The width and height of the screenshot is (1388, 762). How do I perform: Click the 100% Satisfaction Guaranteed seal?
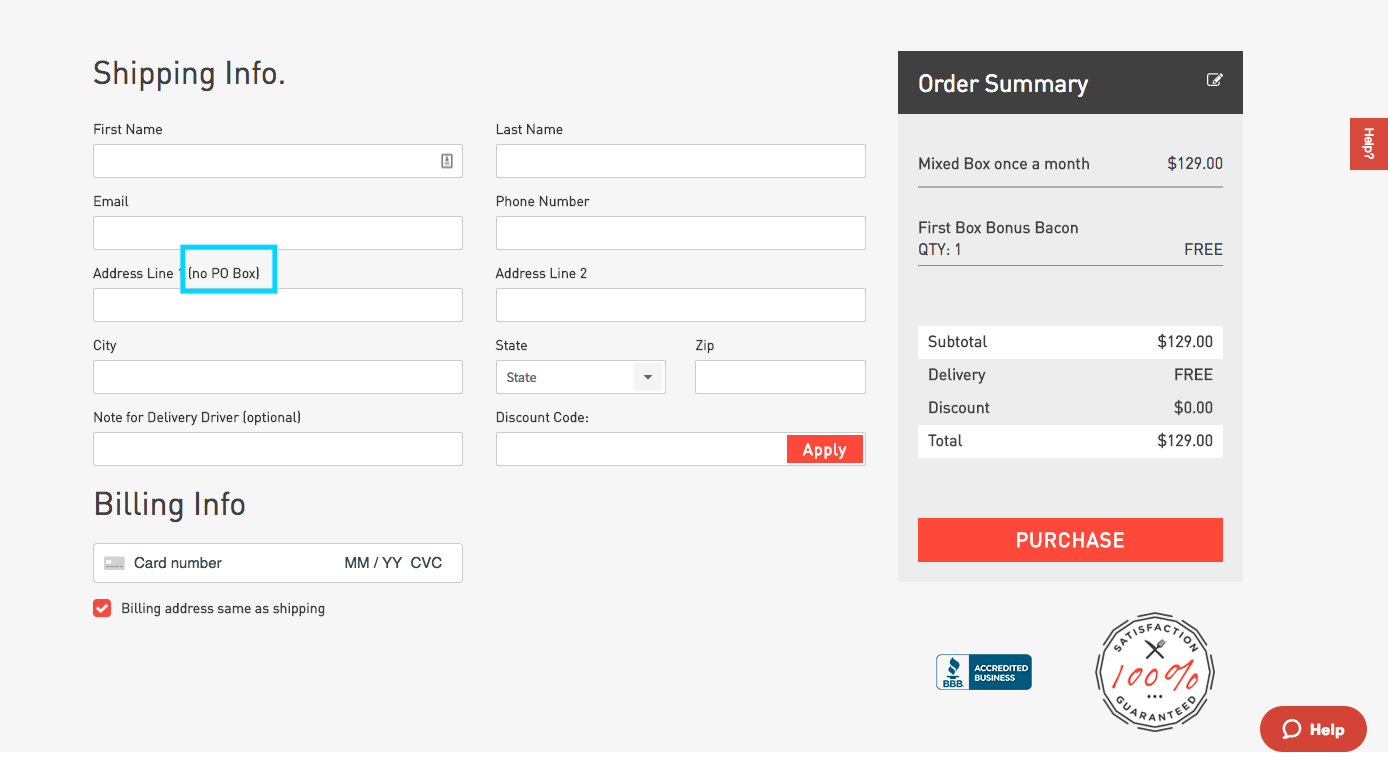[1154, 671]
